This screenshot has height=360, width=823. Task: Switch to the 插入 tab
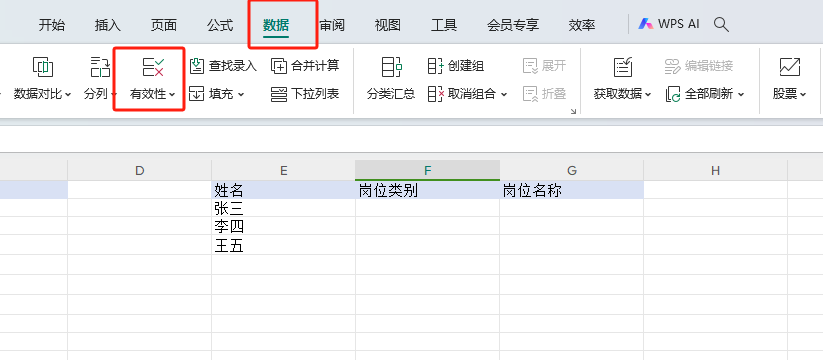(x=108, y=25)
